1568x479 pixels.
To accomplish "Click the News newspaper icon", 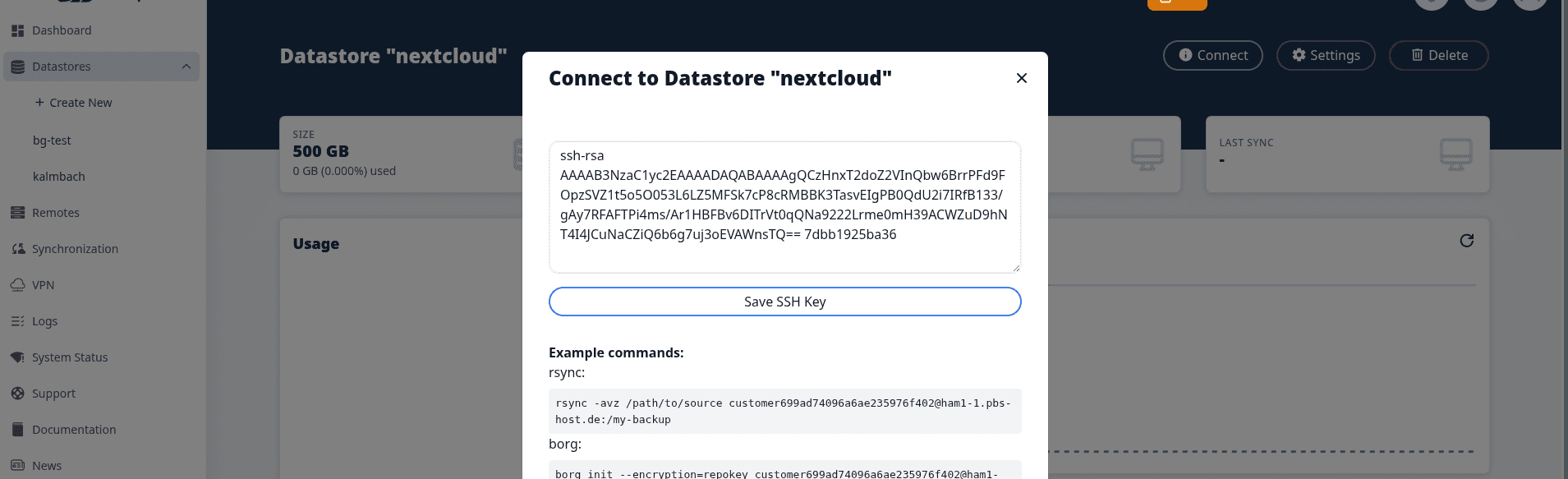I will (x=17, y=465).
